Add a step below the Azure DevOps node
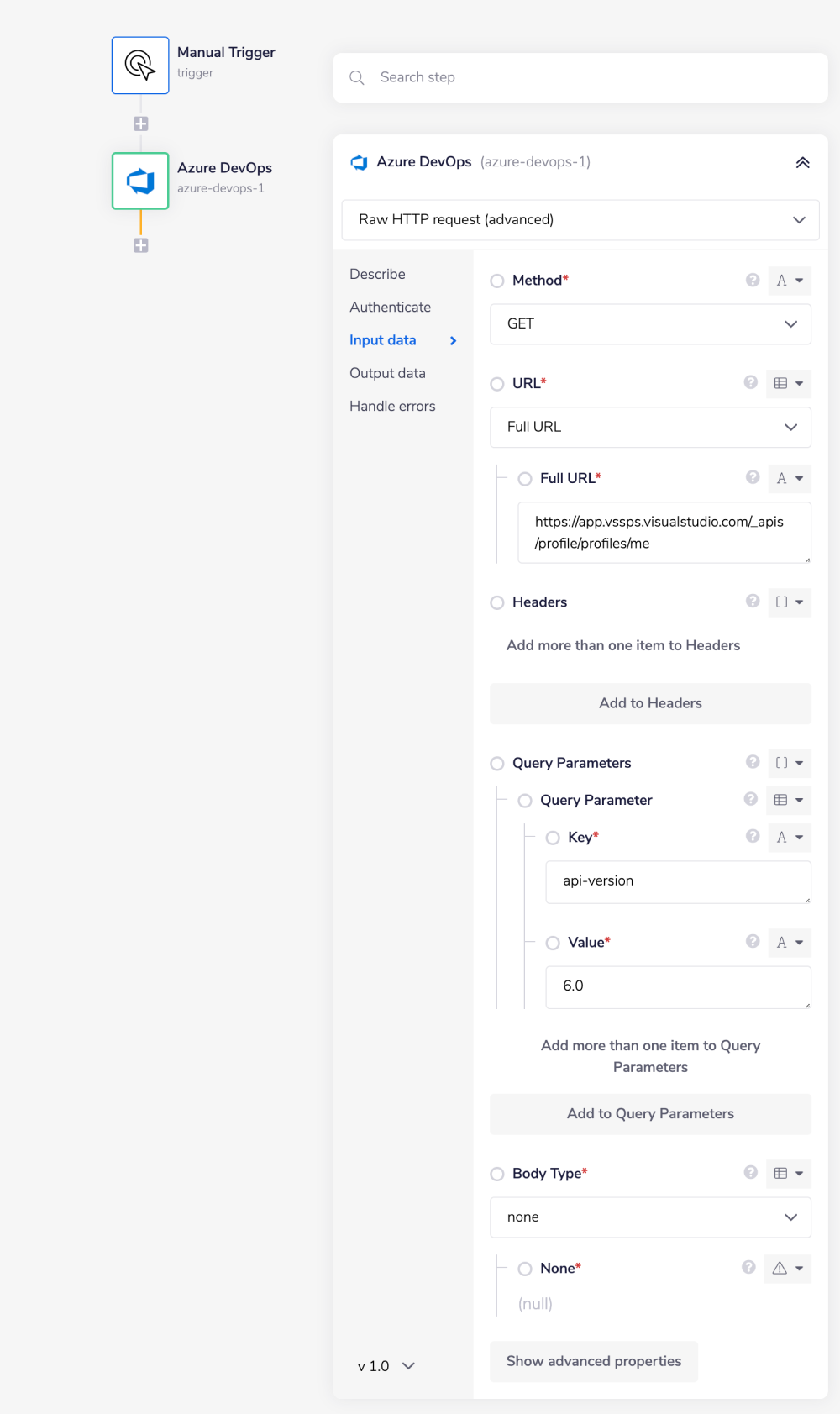Image resolution: width=840 pixels, height=1414 pixels. tap(141, 245)
